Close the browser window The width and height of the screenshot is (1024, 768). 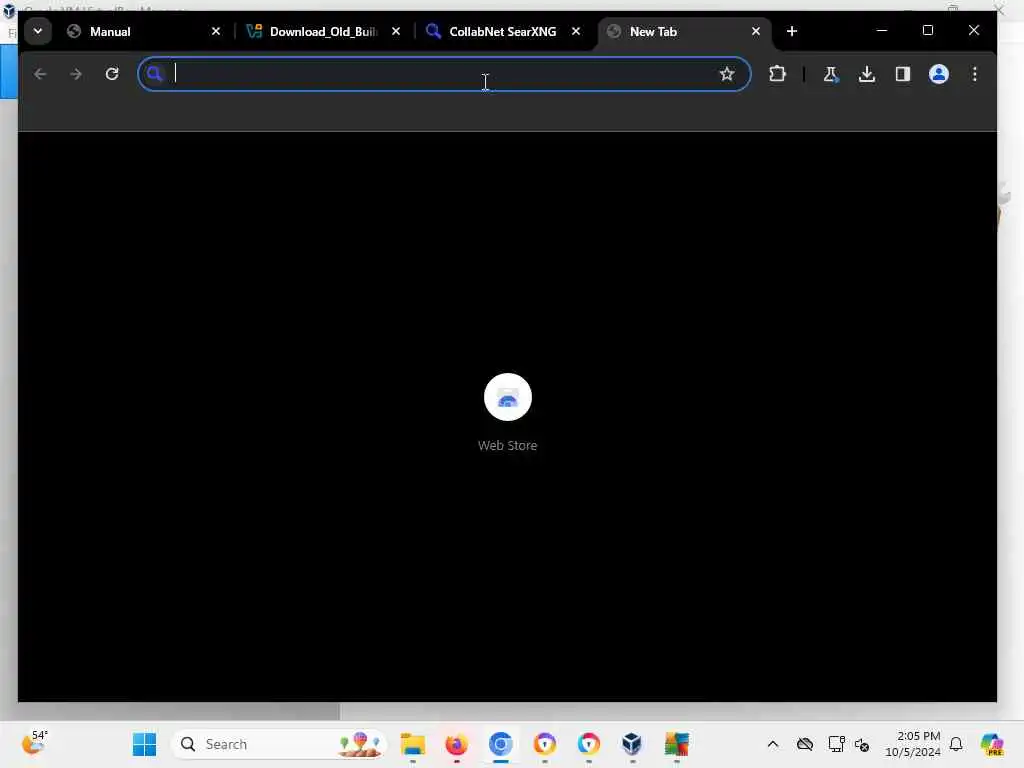[974, 31]
